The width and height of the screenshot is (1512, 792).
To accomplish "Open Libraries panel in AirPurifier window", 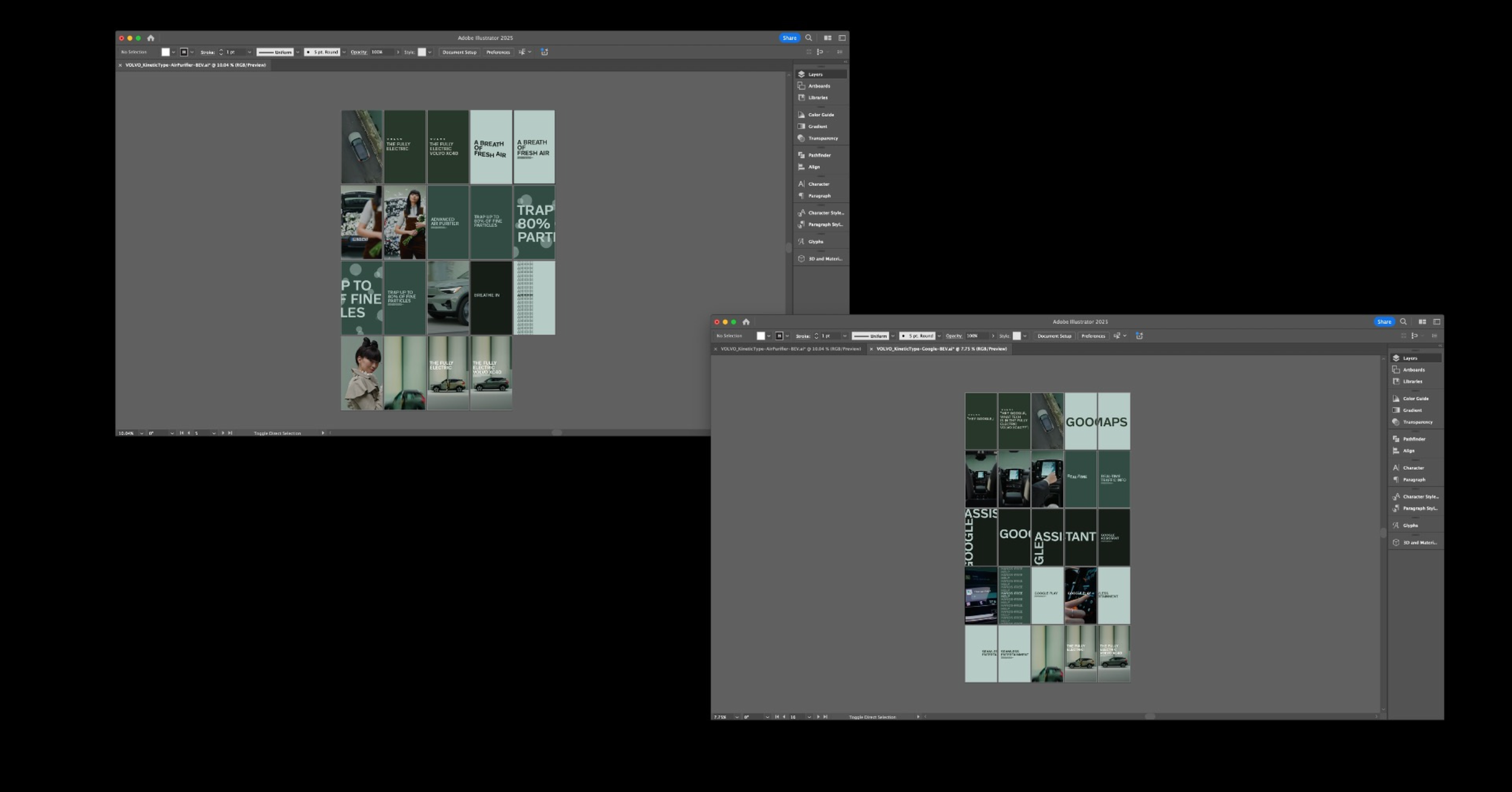I will pos(821,97).
